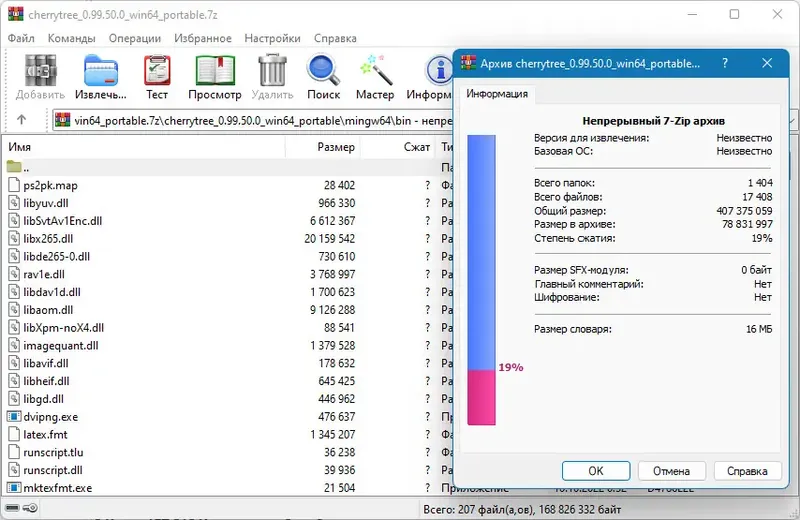
Task: Sort the list by Размер column header
Action: [x=323, y=147]
